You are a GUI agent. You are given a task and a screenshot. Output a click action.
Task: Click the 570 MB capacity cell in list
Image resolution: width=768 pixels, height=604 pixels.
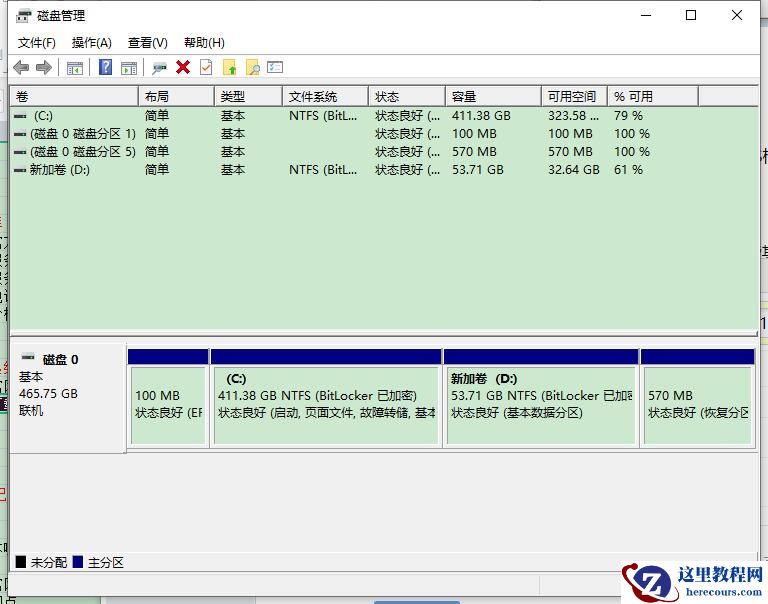point(474,152)
